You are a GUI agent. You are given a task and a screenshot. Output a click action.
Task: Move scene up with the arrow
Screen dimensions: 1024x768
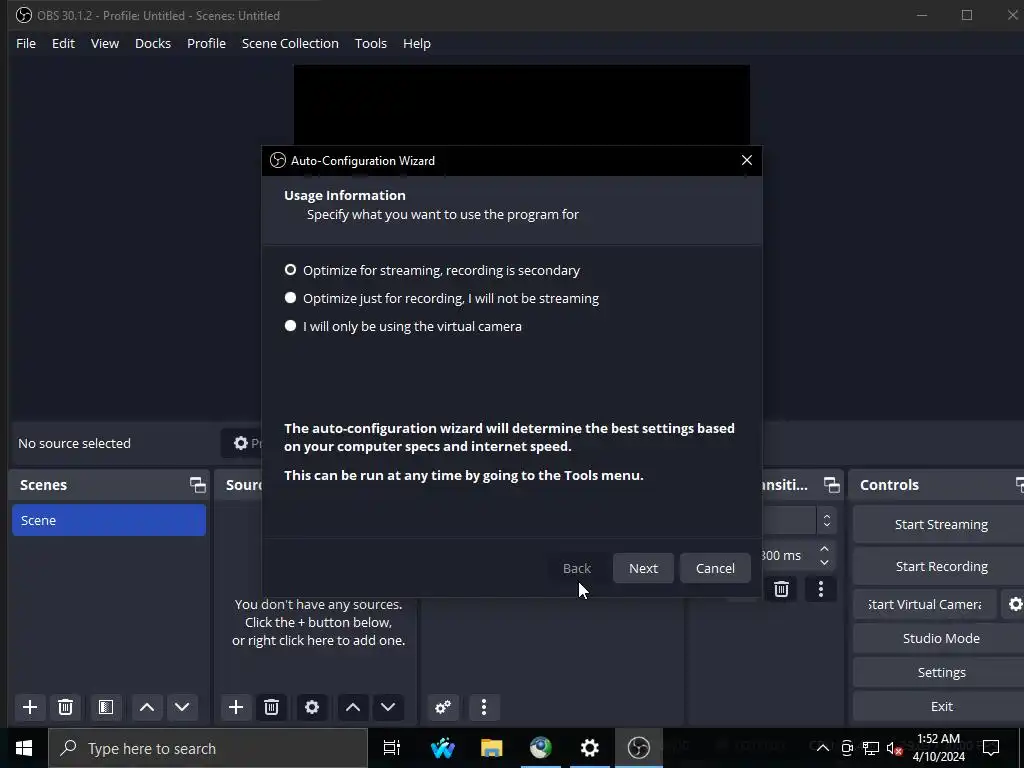click(147, 707)
